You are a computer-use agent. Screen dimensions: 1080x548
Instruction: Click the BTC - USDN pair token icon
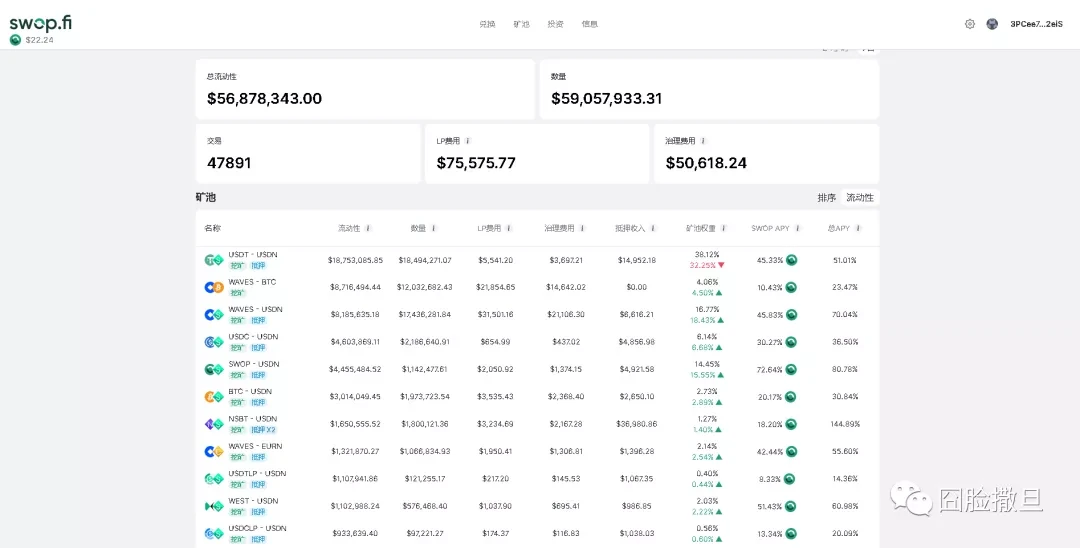click(x=214, y=397)
